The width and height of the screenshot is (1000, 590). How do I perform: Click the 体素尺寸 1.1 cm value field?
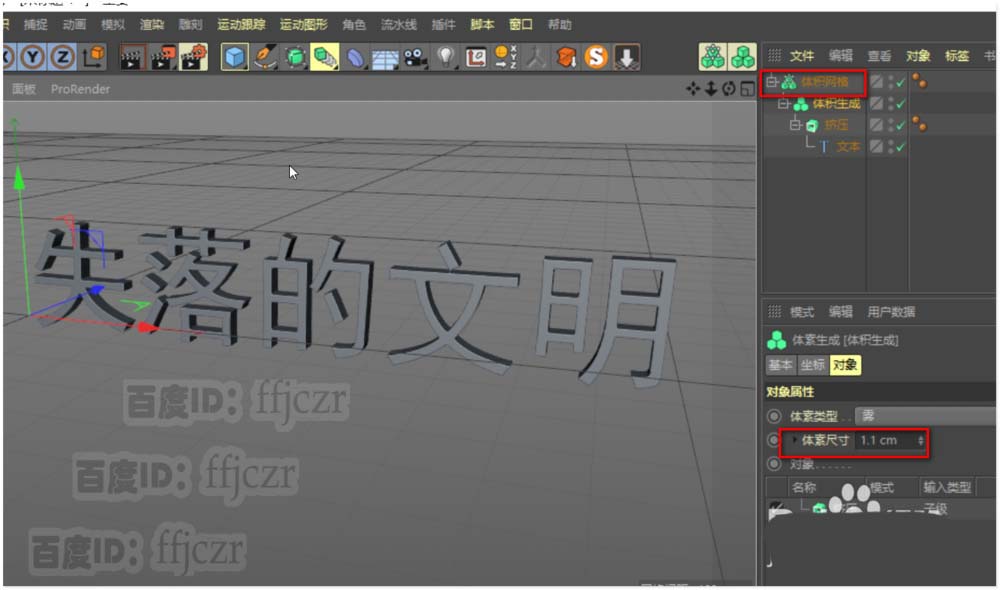[x=884, y=440]
